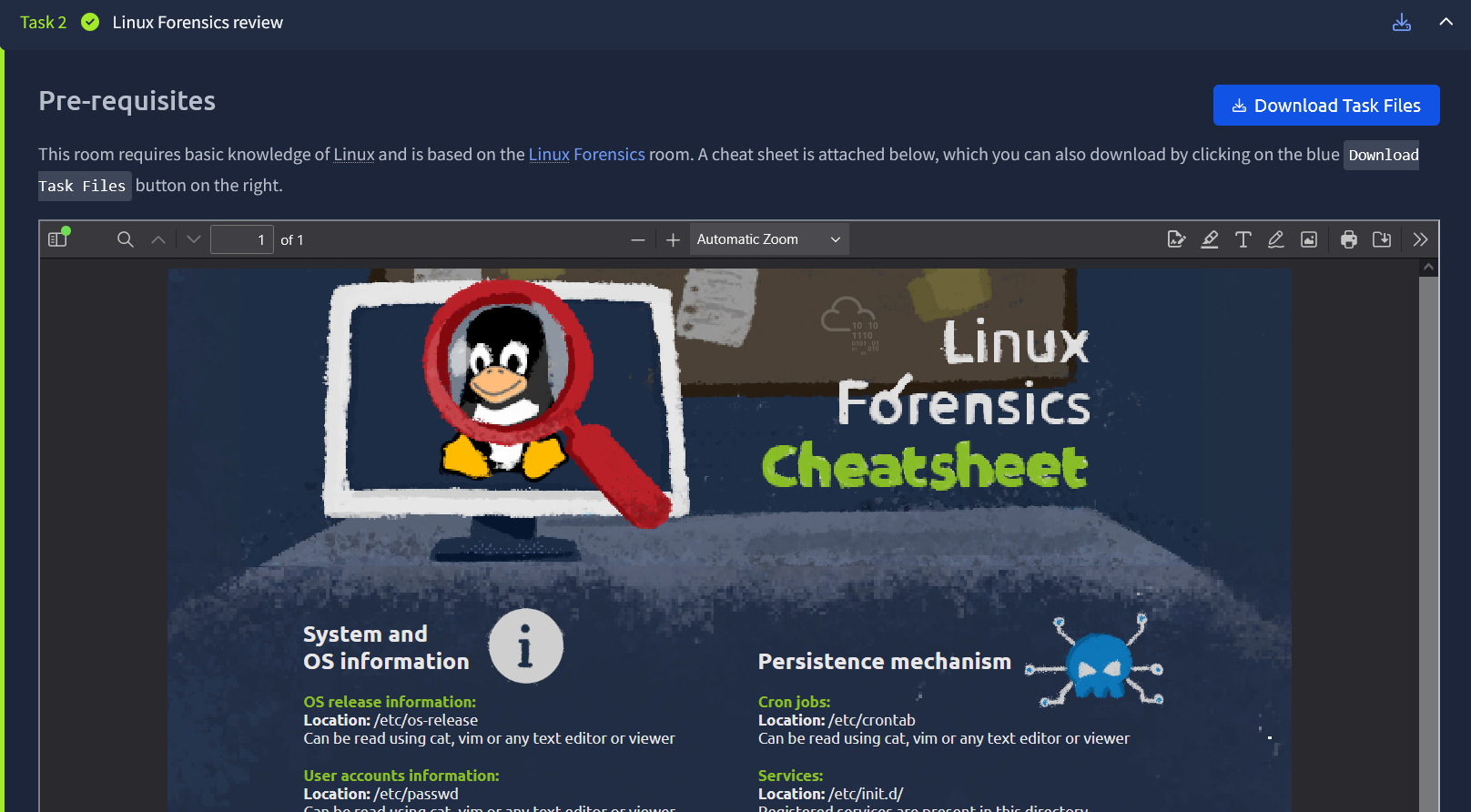Zoom in with the plus icon
This screenshot has height=812, width=1471.
pos(673,239)
